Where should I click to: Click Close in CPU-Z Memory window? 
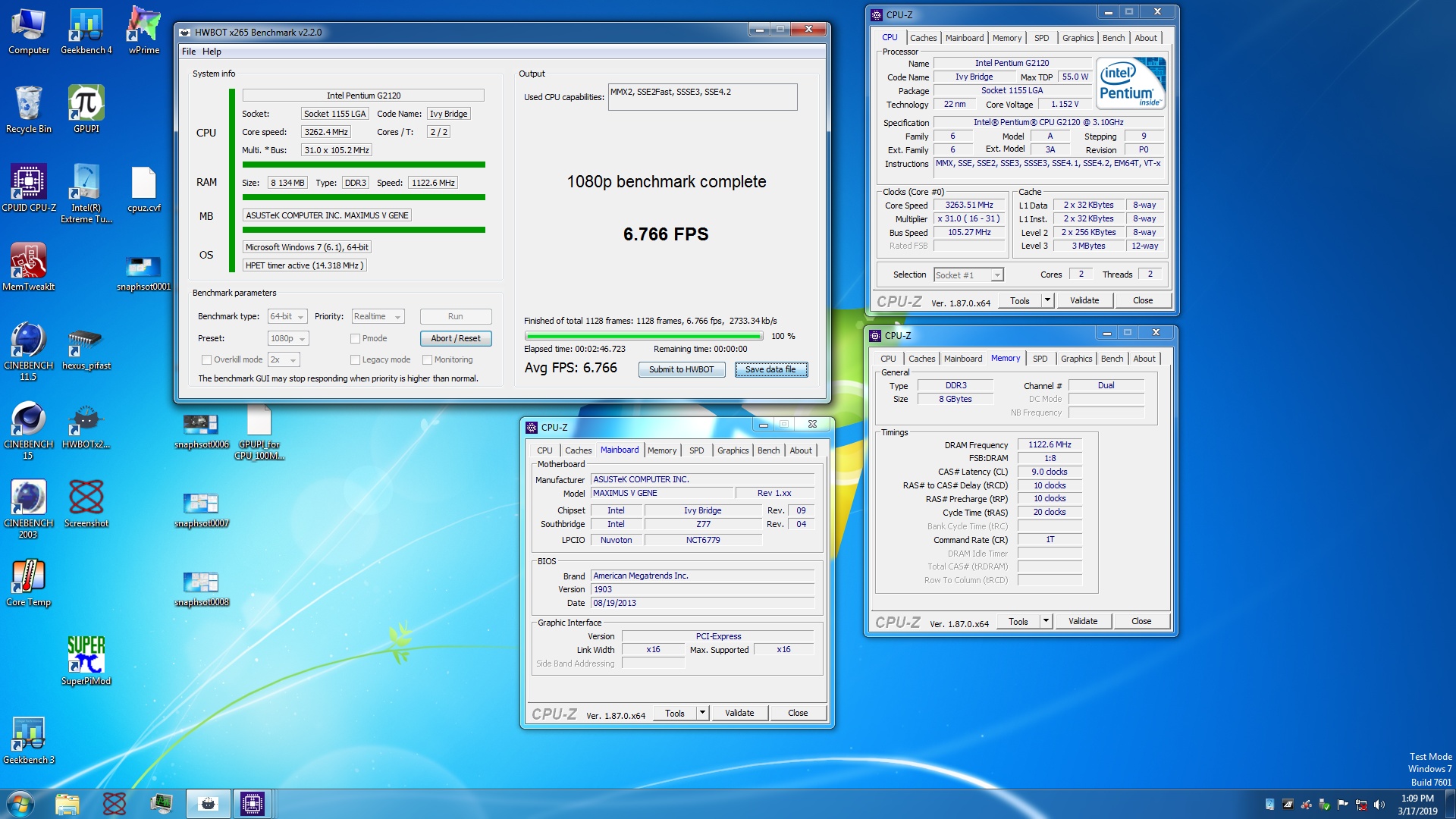pos(1141,621)
